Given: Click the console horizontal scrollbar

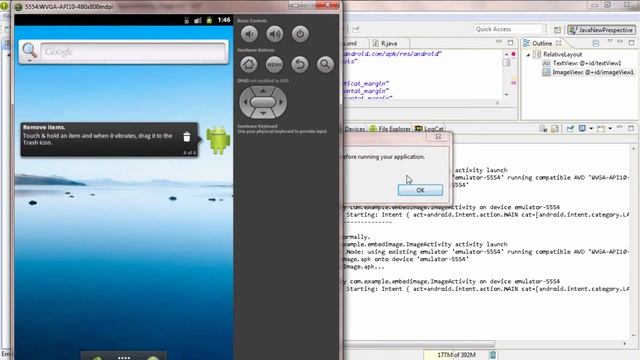Looking at the screenshot, I should 420,344.
